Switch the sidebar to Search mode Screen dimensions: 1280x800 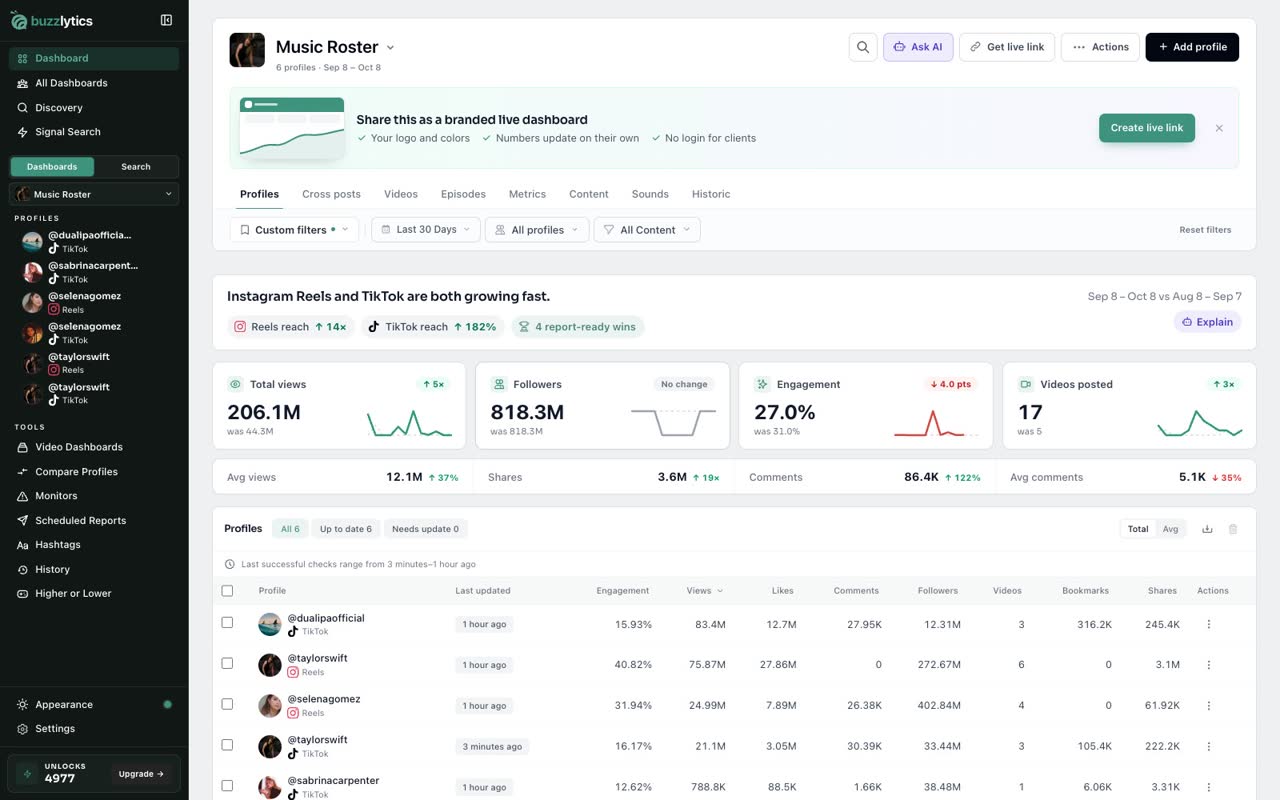[136, 167]
